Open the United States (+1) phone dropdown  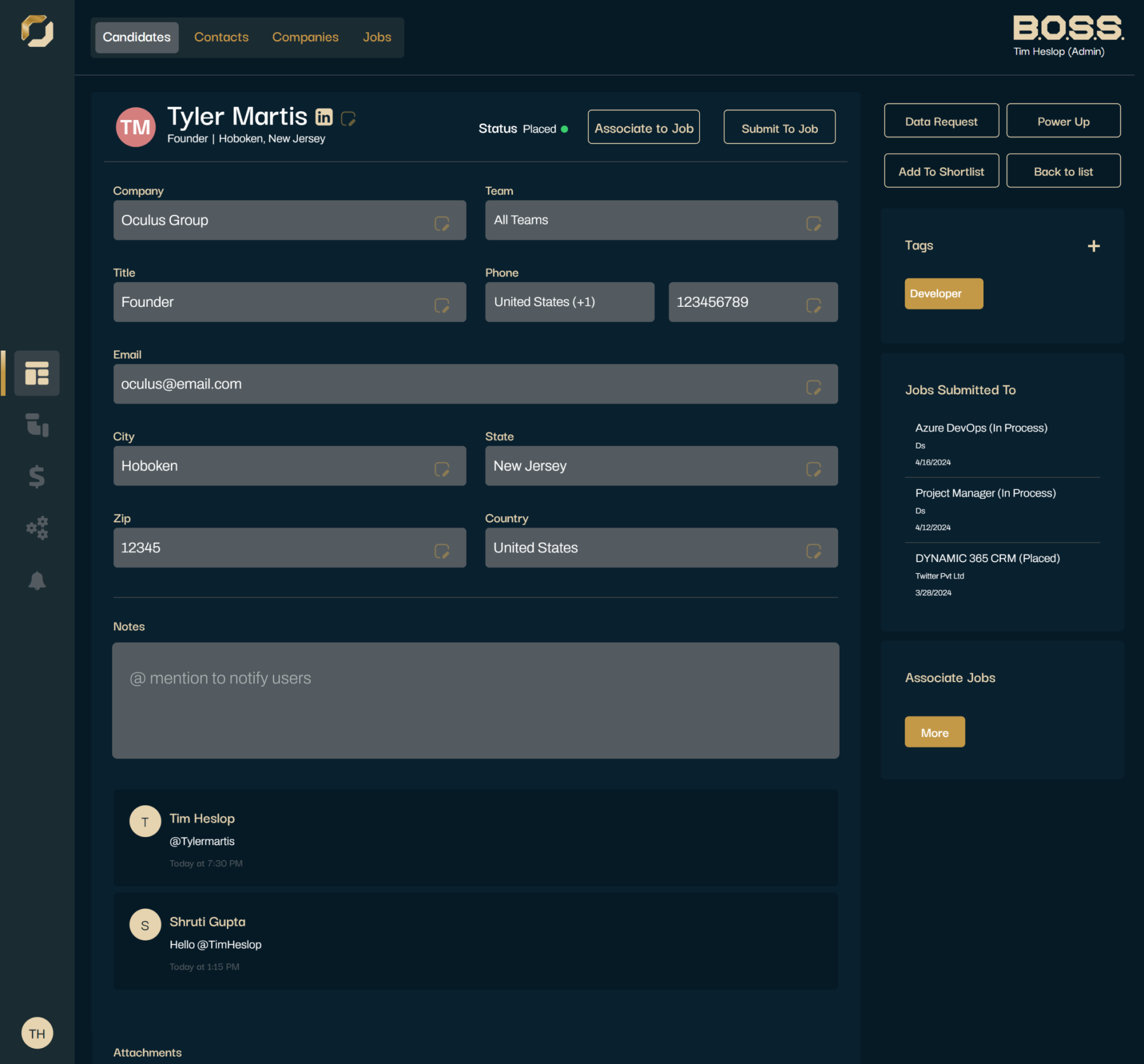[x=569, y=302]
